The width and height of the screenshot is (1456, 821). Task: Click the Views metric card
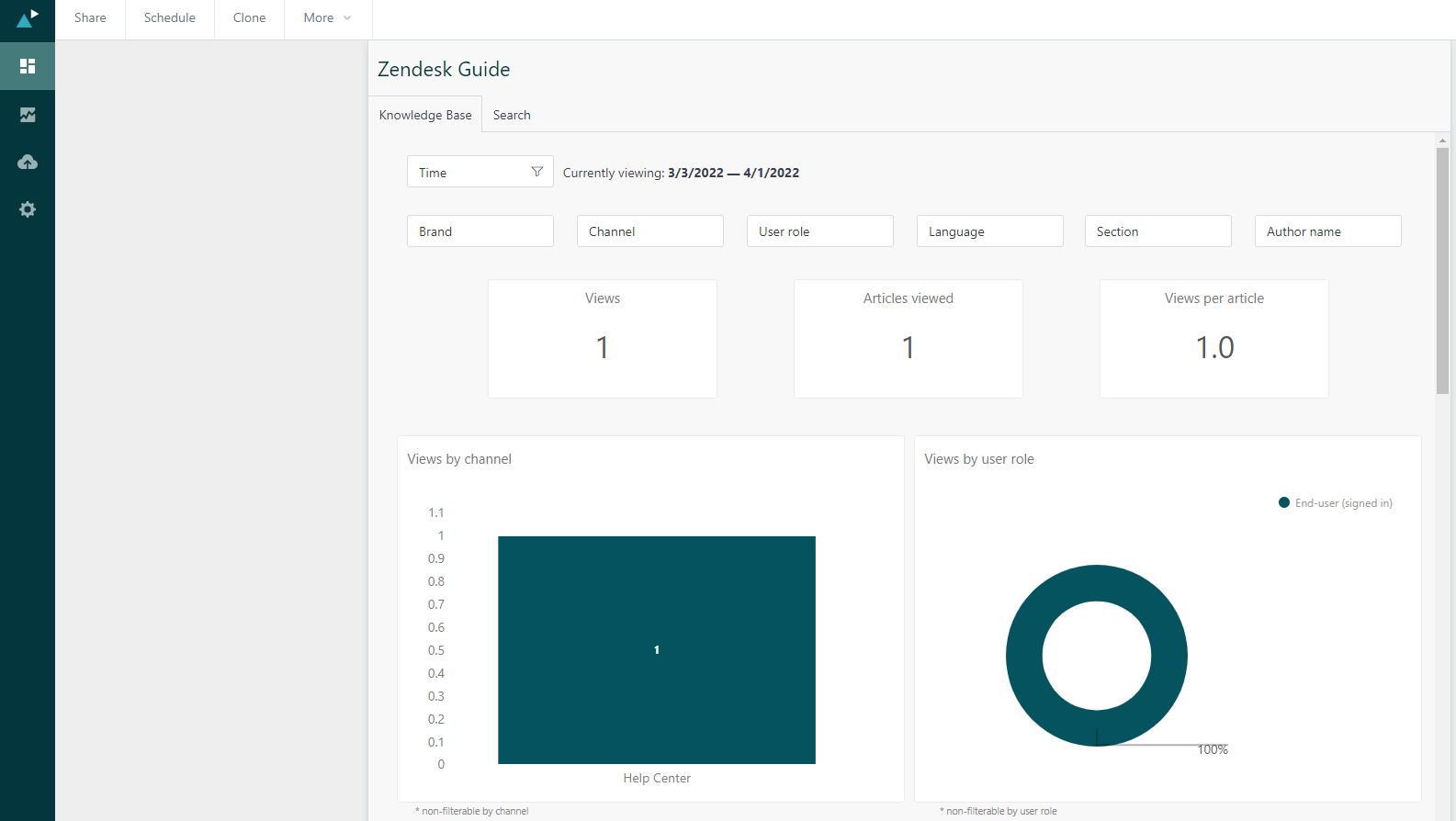[603, 339]
